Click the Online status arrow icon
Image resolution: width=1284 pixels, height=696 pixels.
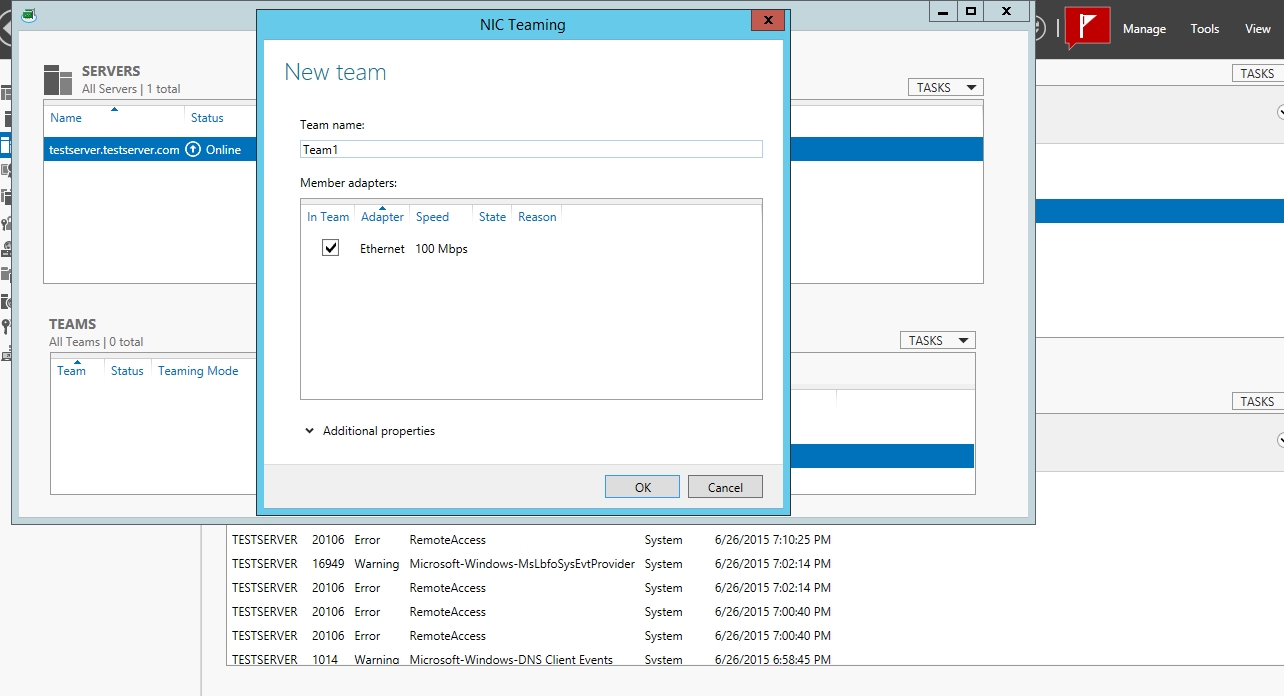194,149
